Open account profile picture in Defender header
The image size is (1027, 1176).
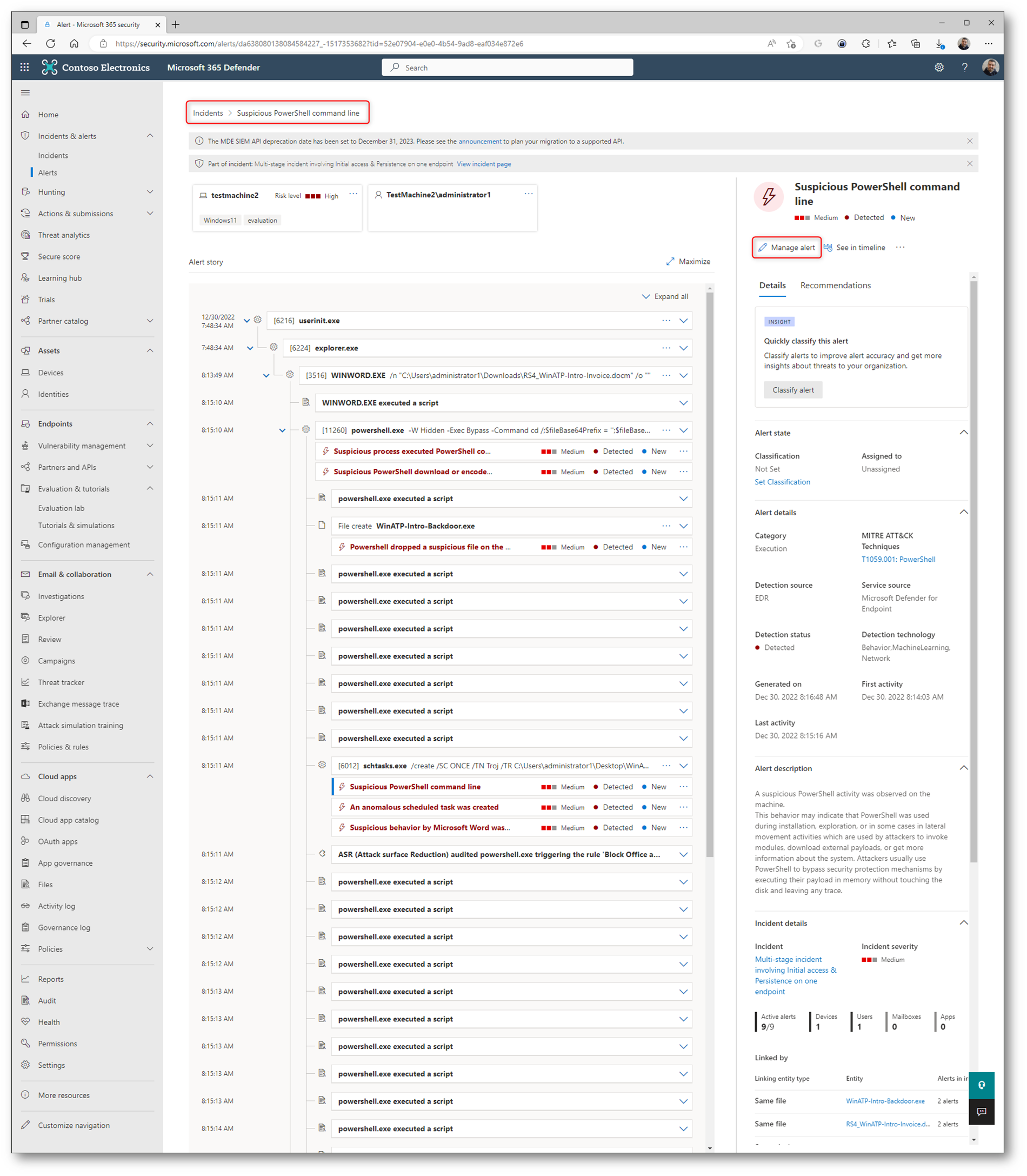(990, 67)
